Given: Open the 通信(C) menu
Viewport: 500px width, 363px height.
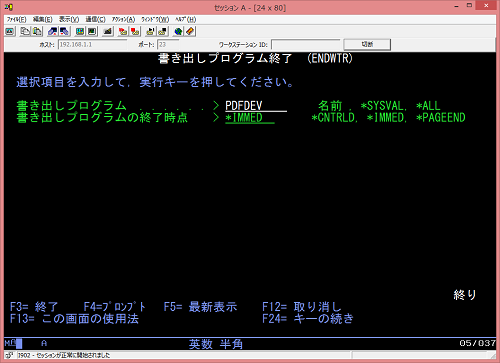Looking at the screenshot, I should (95, 19).
